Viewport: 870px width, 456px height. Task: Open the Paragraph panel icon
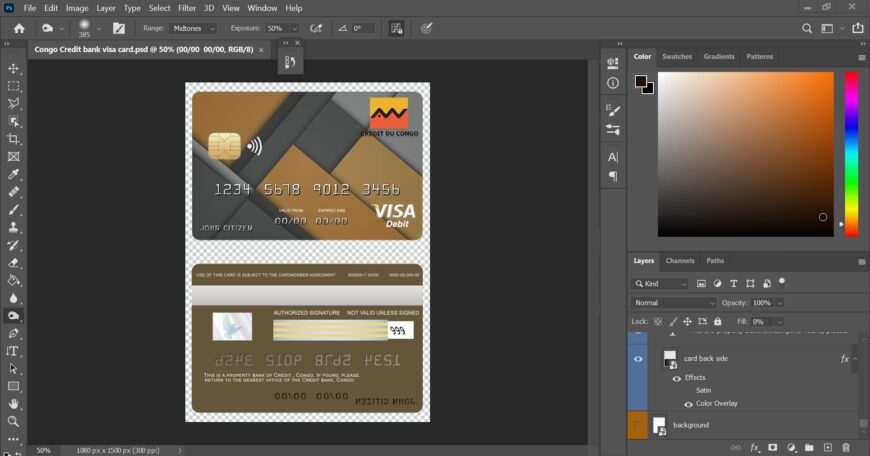pos(613,176)
